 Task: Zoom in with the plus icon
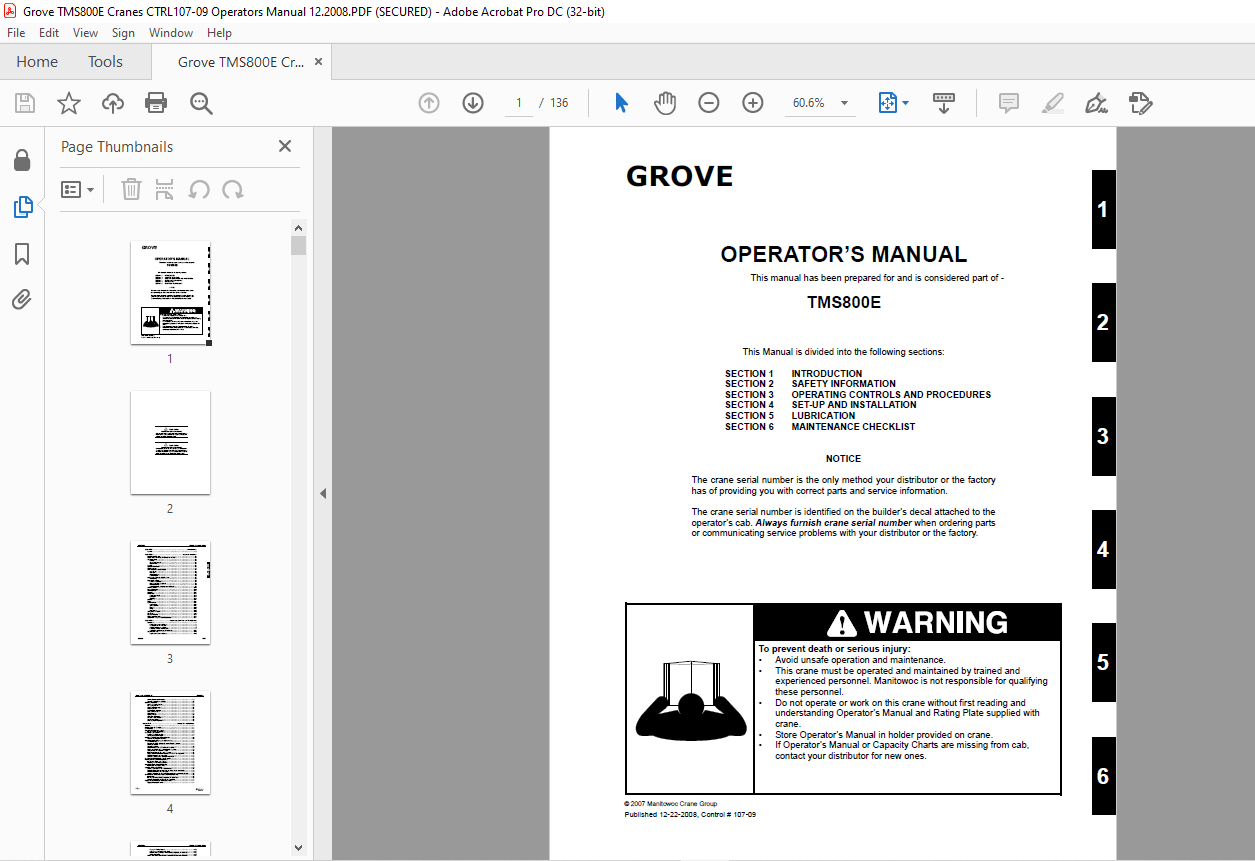click(753, 103)
